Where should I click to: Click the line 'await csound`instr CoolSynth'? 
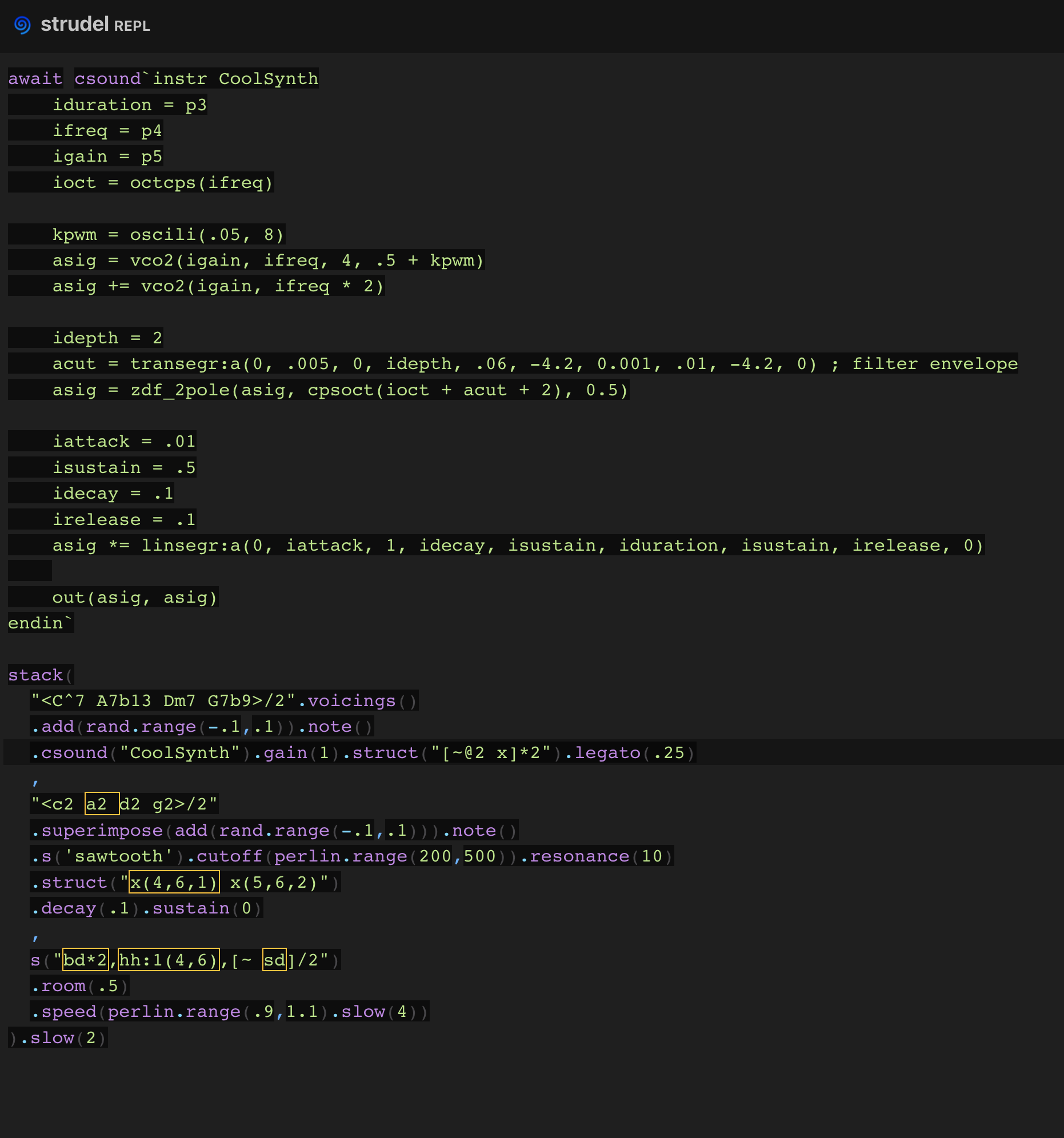coord(163,78)
